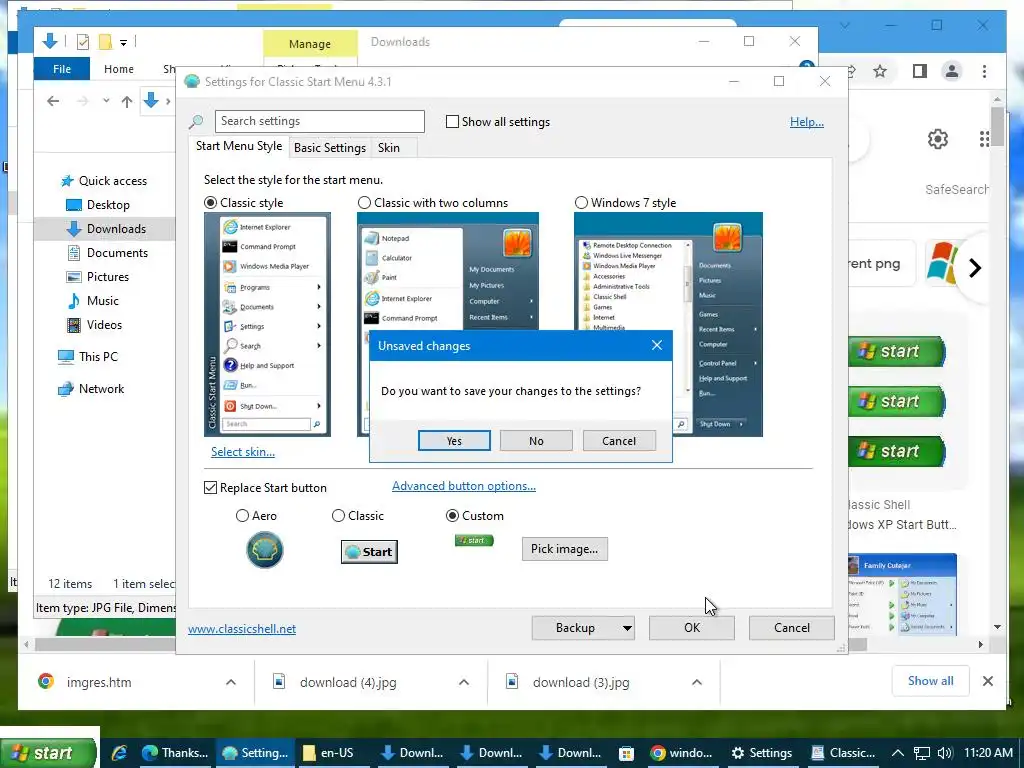This screenshot has width=1024, height=768.
Task: Open the Help link
Action: [x=807, y=122]
